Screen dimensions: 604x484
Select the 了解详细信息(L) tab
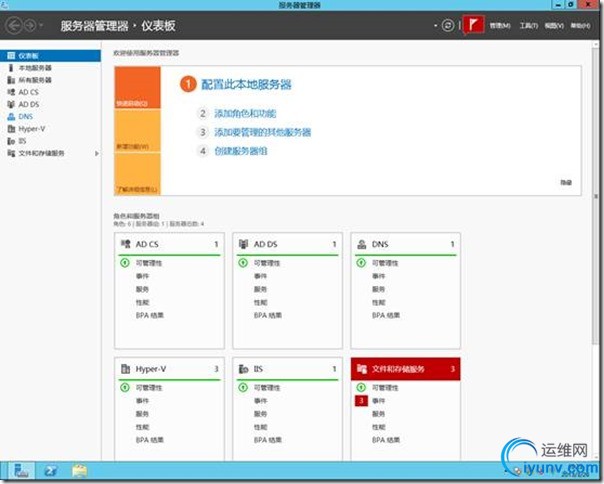click(x=138, y=175)
